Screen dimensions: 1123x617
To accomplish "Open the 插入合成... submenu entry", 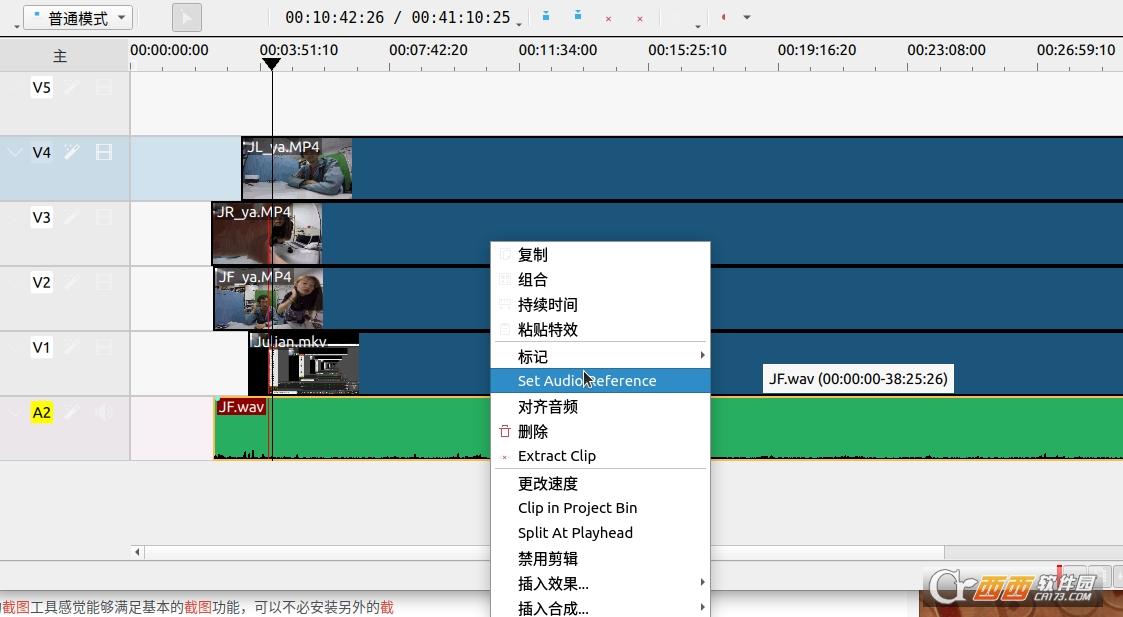I will click(x=600, y=608).
